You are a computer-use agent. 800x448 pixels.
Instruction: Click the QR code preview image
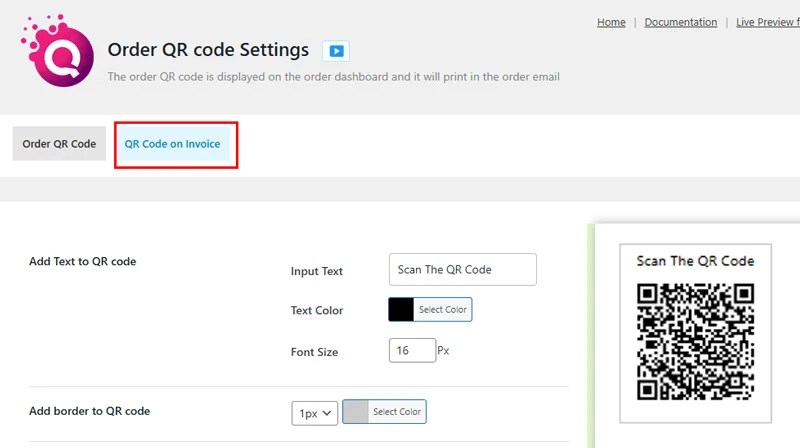pos(695,341)
